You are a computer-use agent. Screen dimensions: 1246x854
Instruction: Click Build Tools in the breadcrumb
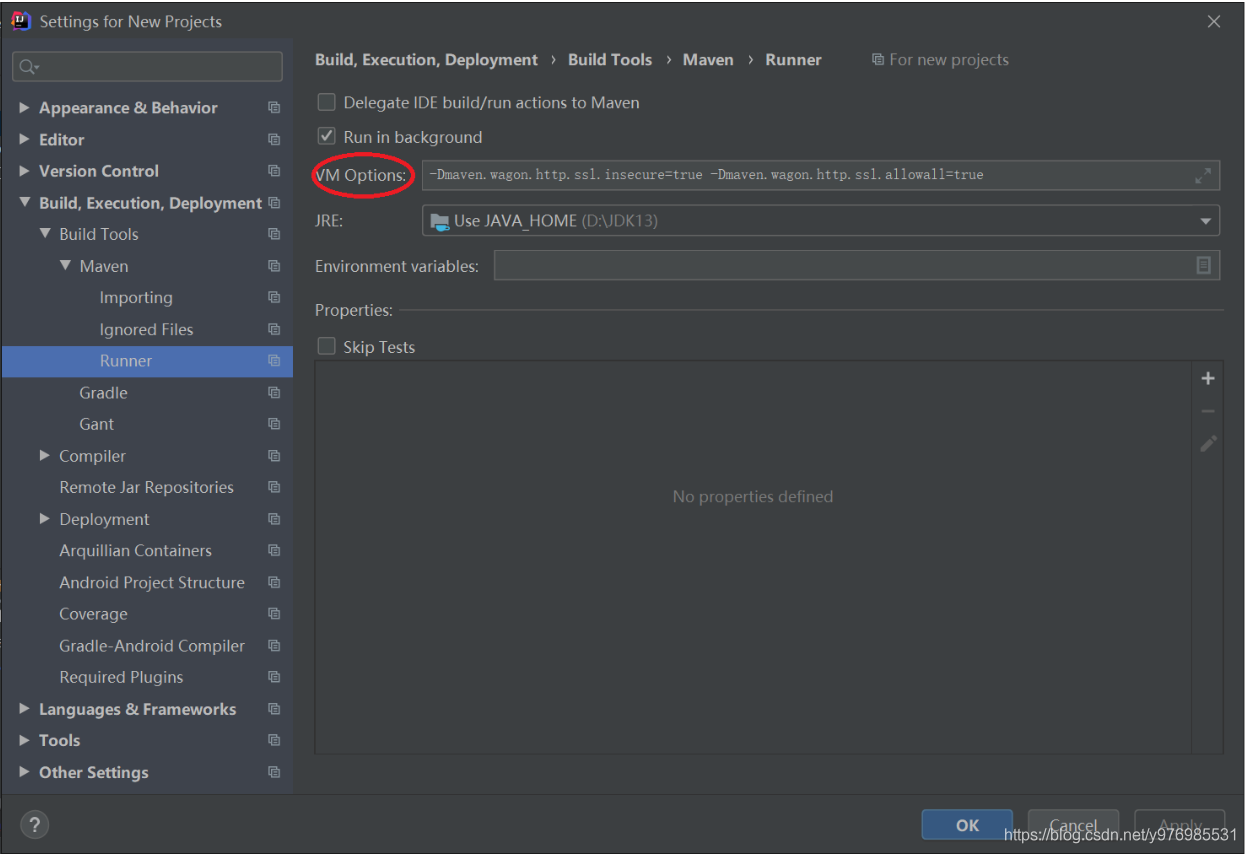pos(610,60)
